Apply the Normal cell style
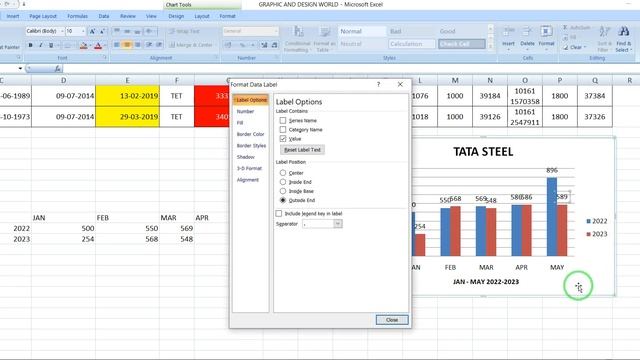The height and width of the screenshot is (360, 640). point(362,31)
